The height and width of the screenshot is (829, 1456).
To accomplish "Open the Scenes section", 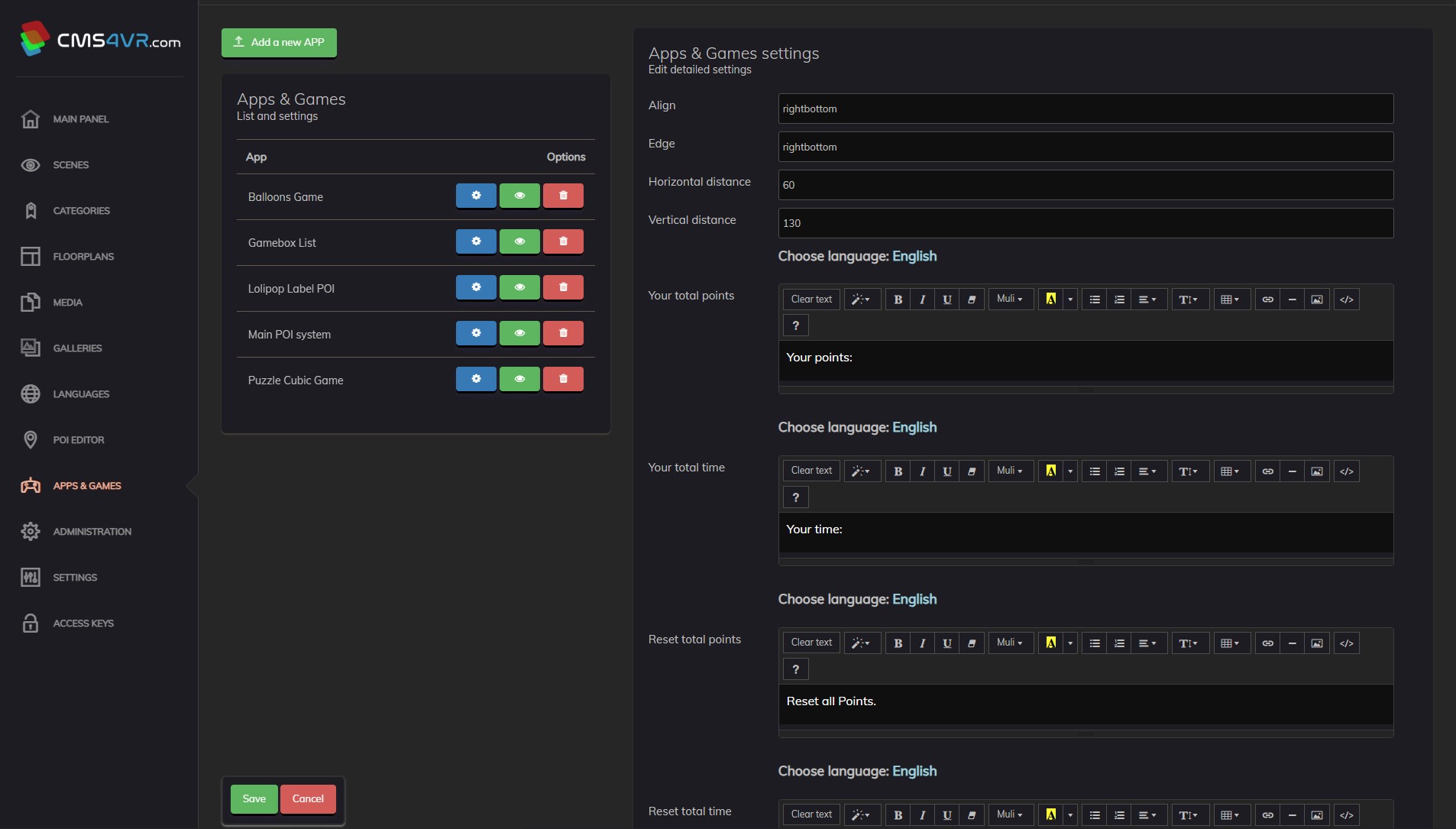I will [71, 165].
